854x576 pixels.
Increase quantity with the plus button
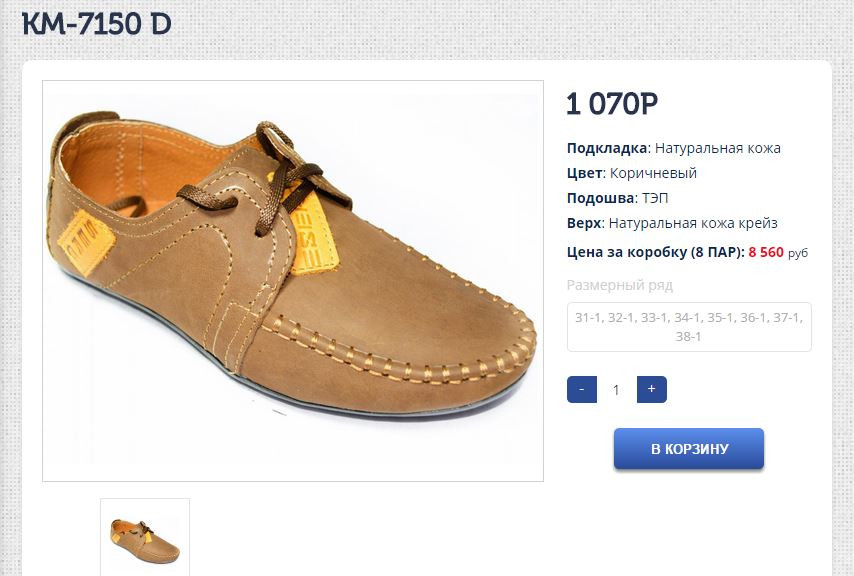point(651,390)
